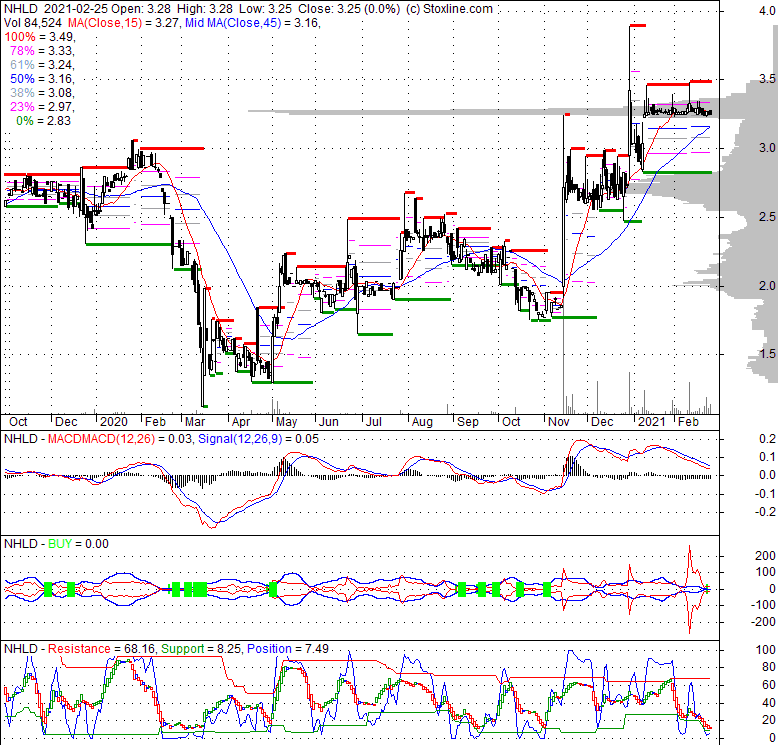Click the 'Apr' month label on time axis

coord(241,422)
